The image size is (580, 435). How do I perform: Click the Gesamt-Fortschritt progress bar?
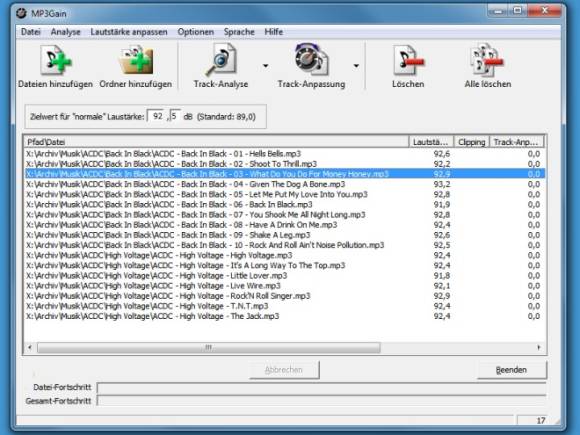[x=321, y=401]
